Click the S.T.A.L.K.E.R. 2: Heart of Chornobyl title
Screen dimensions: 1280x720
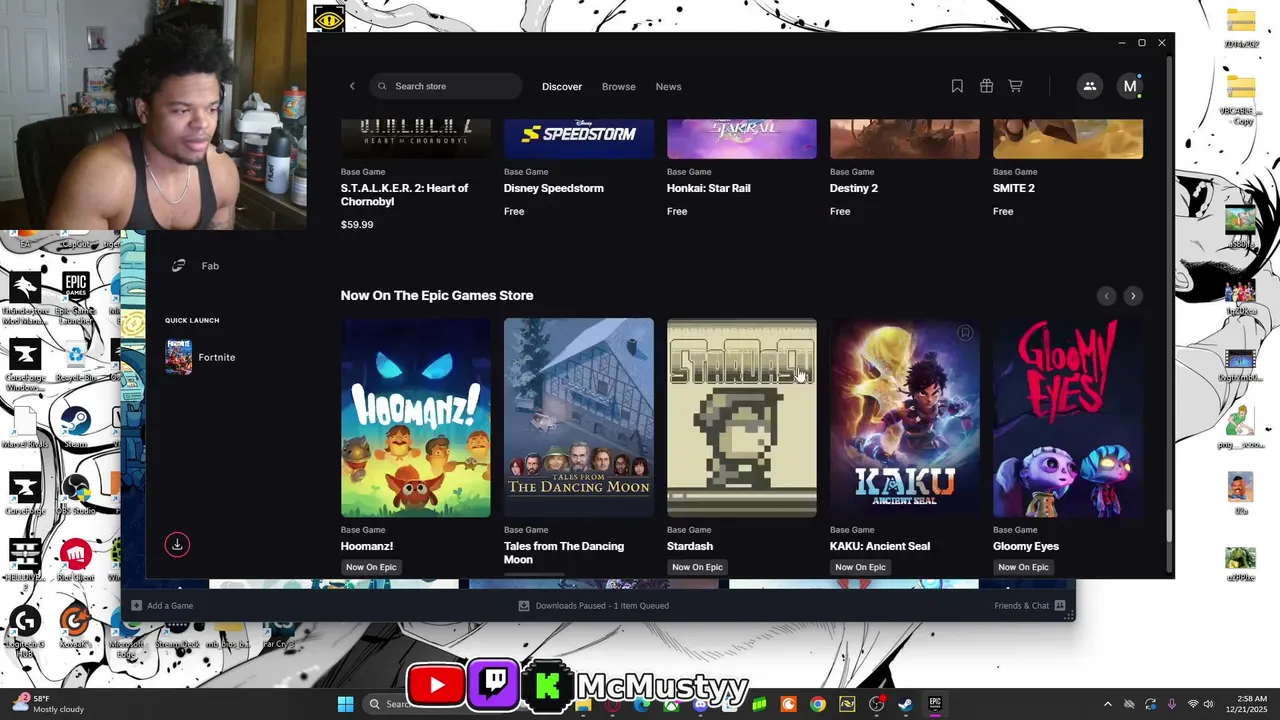(405, 195)
